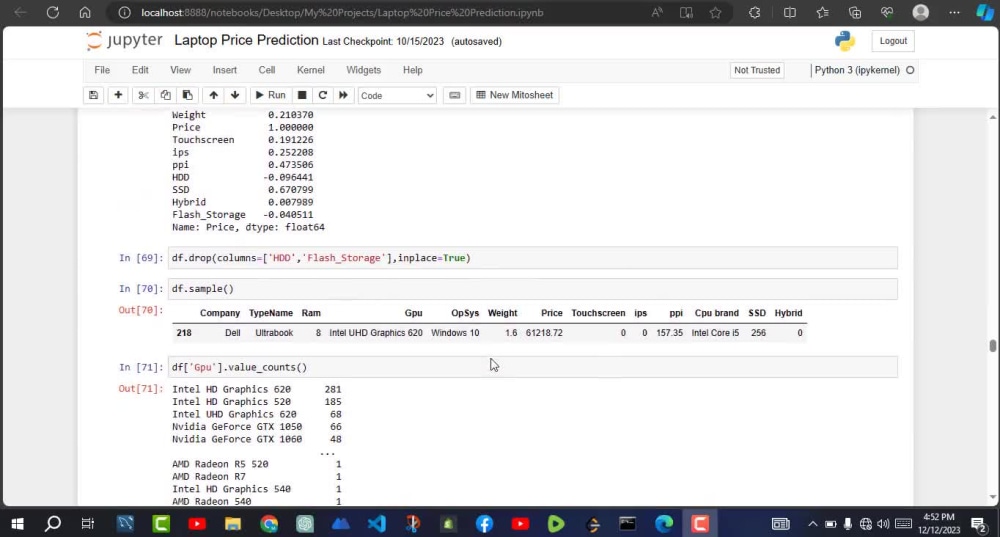The width and height of the screenshot is (1000, 537).
Task: Click the Touchscreen column header in the table
Action: click(598, 313)
